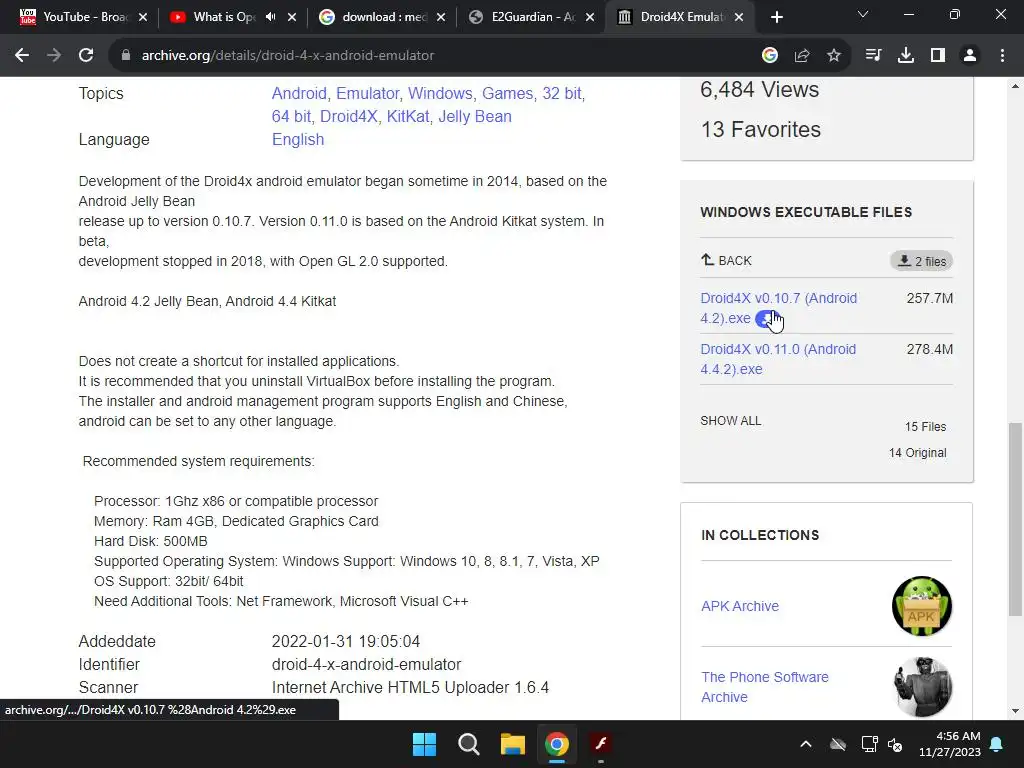
Task: Click the browser forward arrow
Action: 54,56
